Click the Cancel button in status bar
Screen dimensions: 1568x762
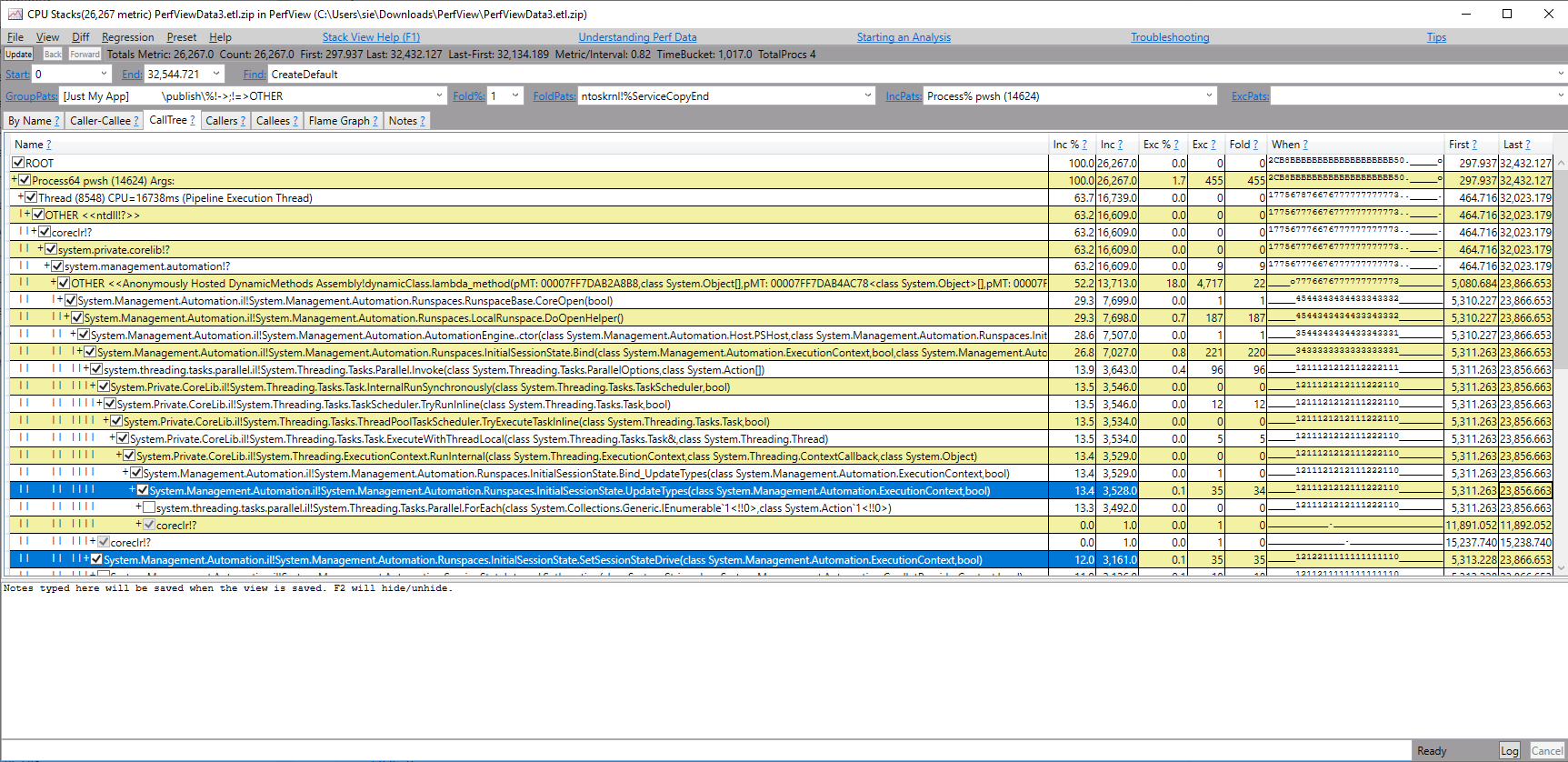point(1546,750)
